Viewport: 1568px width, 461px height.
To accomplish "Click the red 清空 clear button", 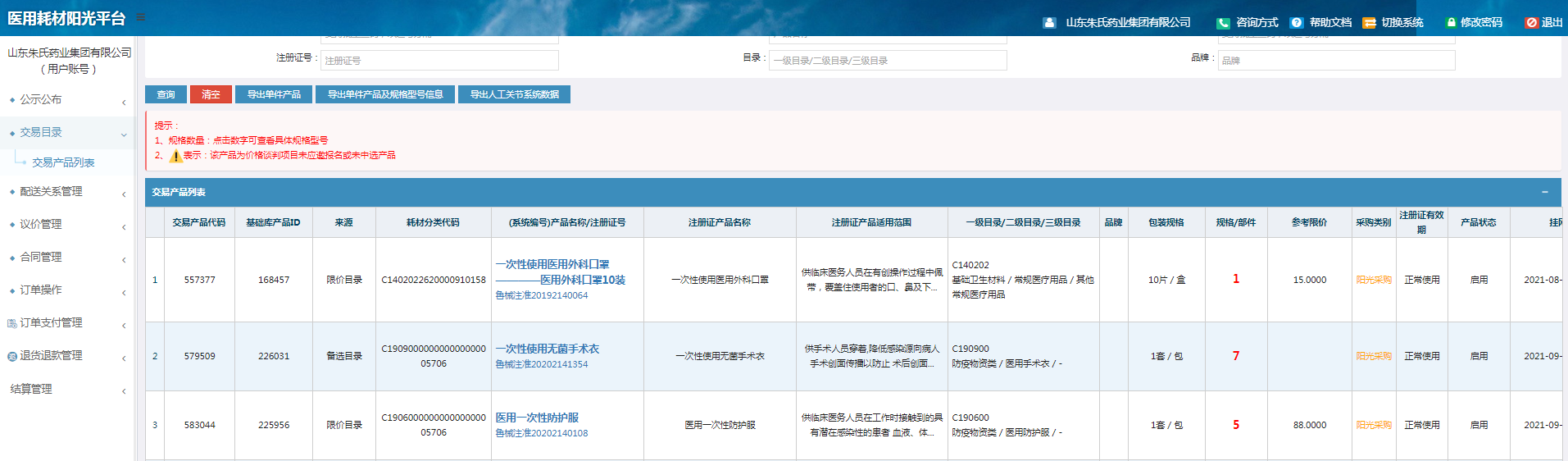I will [211, 94].
